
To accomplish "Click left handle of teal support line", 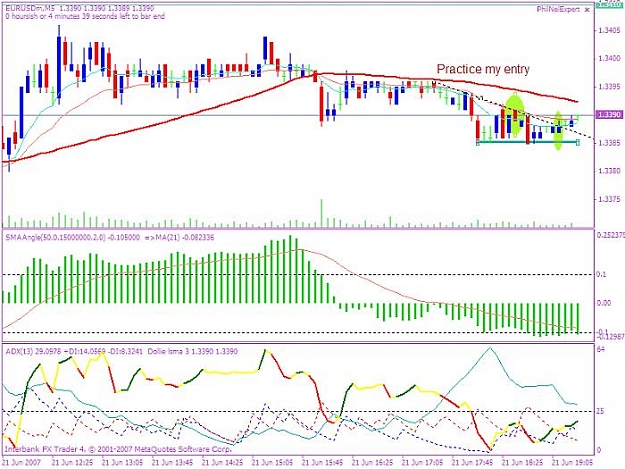I will click(x=478, y=142).
